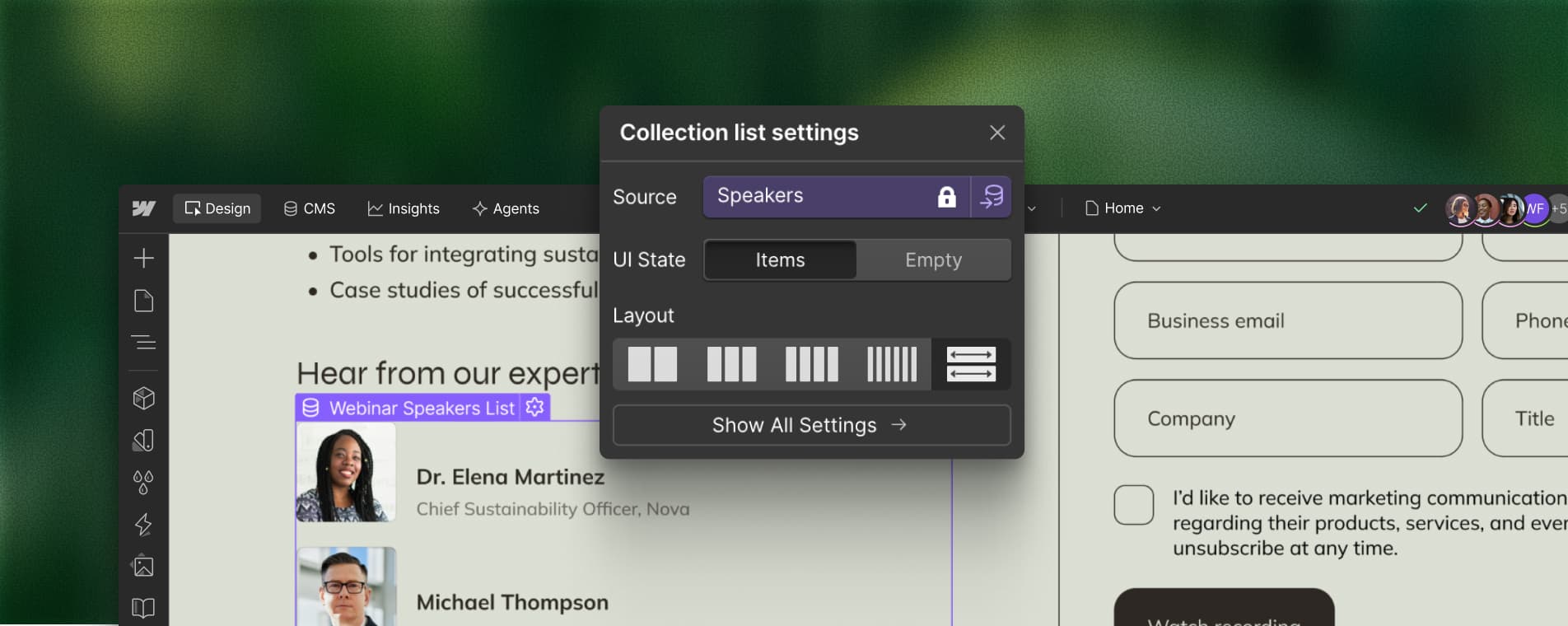This screenshot has height=626, width=1568.
Task: Switch to the Insights tab
Action: 404,208
